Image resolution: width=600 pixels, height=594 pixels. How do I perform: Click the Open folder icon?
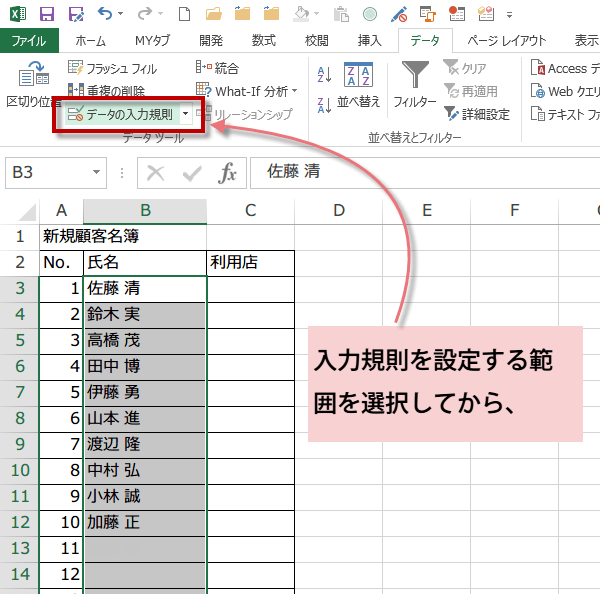pos(214,15)
